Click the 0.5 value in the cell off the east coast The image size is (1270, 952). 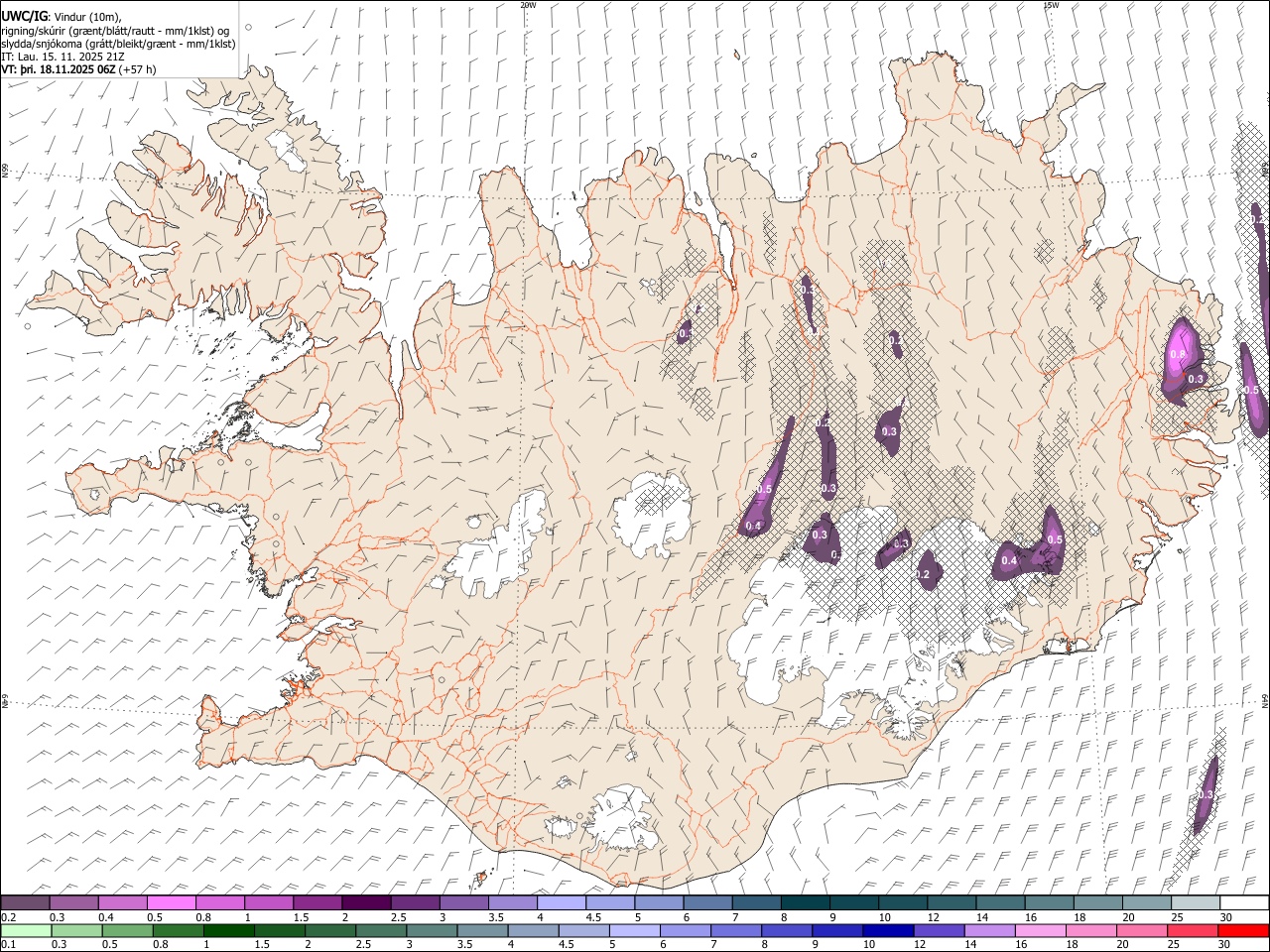pos(1251,390)
